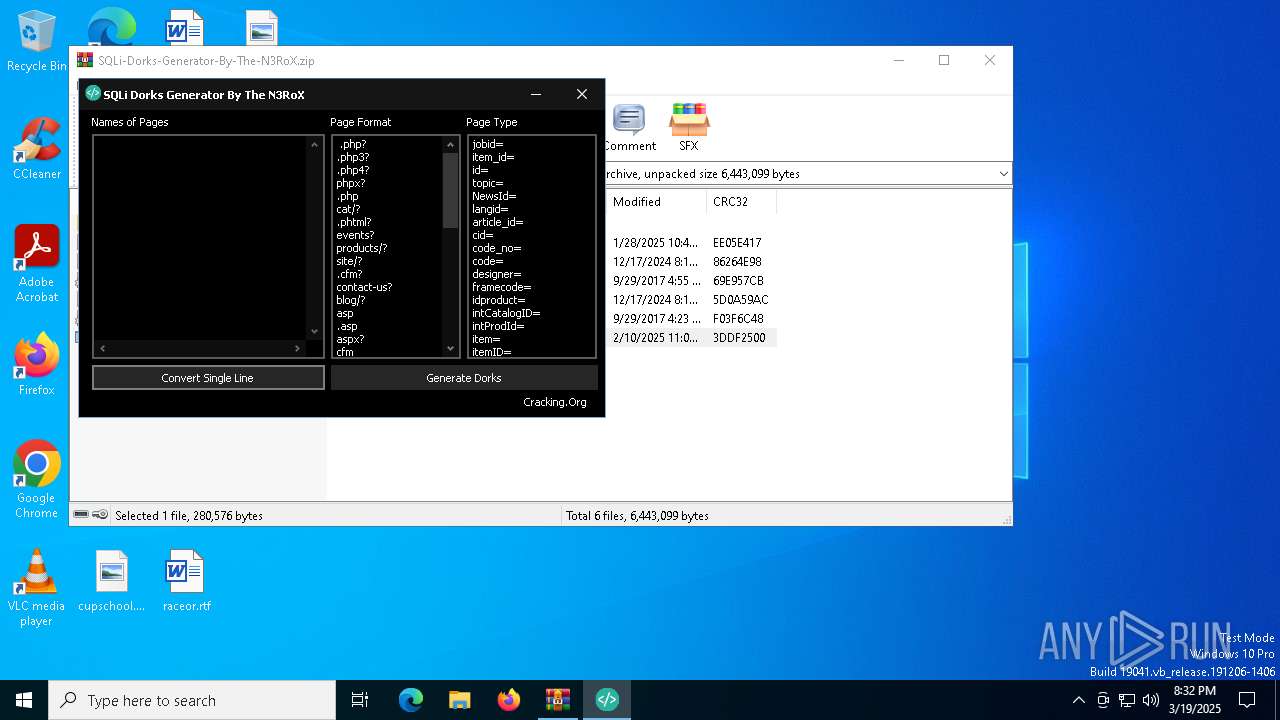Open Firefox desktop shortcut
The height and width of the screenshot is (720, 1280).
37,365
